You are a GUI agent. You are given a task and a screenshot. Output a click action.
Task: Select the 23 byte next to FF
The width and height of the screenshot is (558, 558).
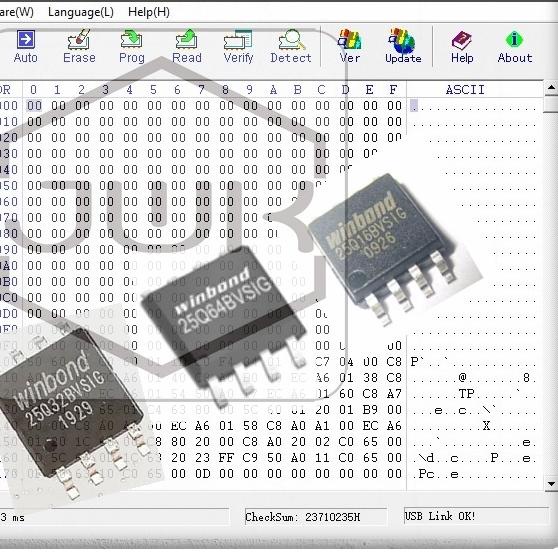202,458
